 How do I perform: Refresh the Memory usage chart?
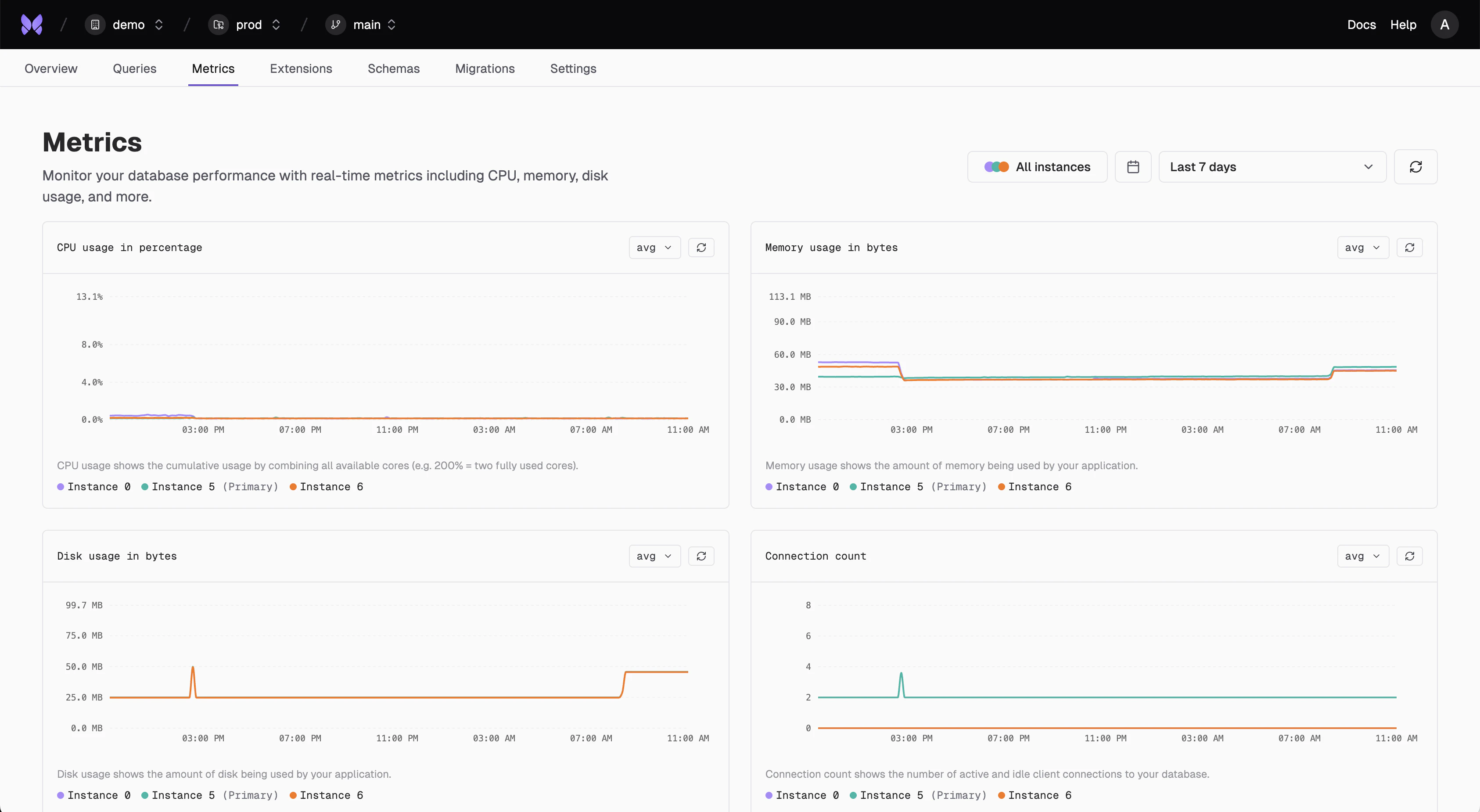(1409, 247)
